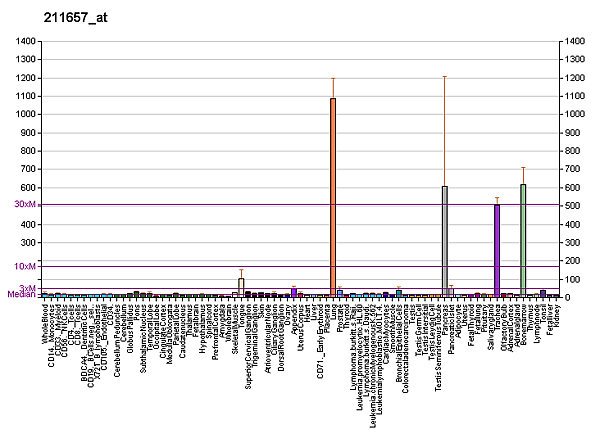Viewport: 600px width, 434px height.
Task: Click the BronchialEpithelialCells axis label
Action: pos(398,347)
